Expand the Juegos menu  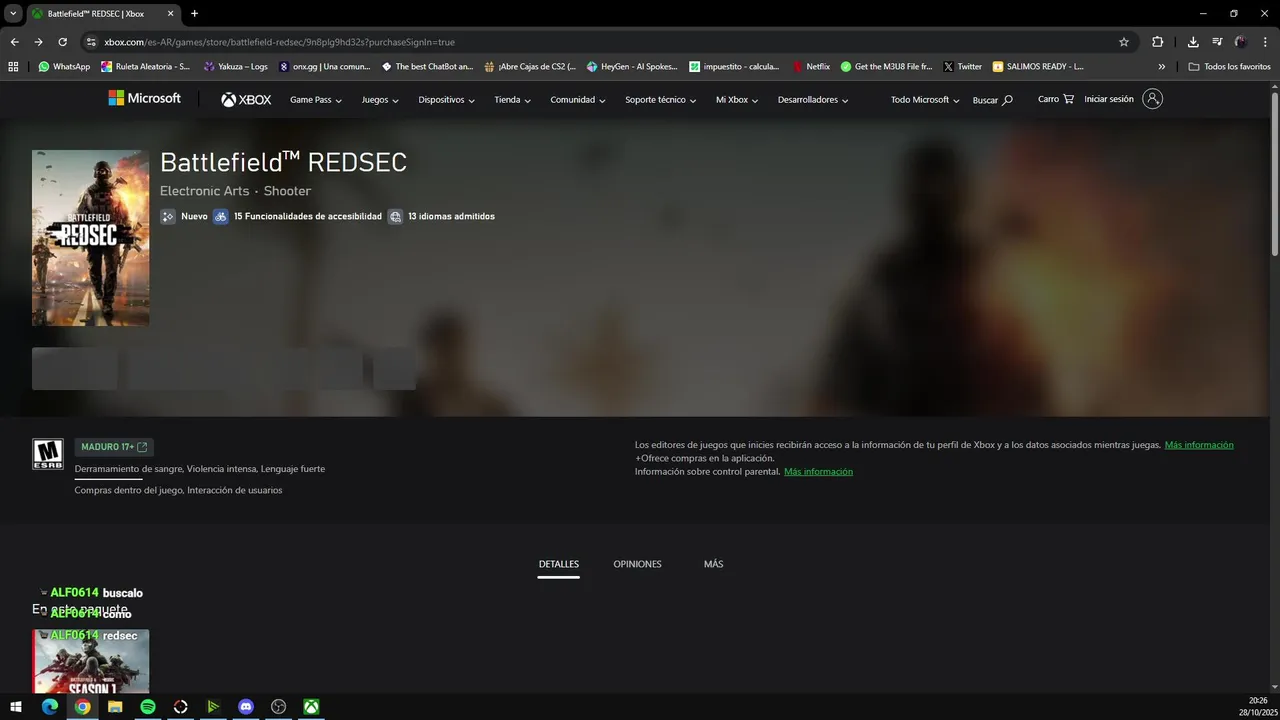pyautogui.click(x=380, y=100)
